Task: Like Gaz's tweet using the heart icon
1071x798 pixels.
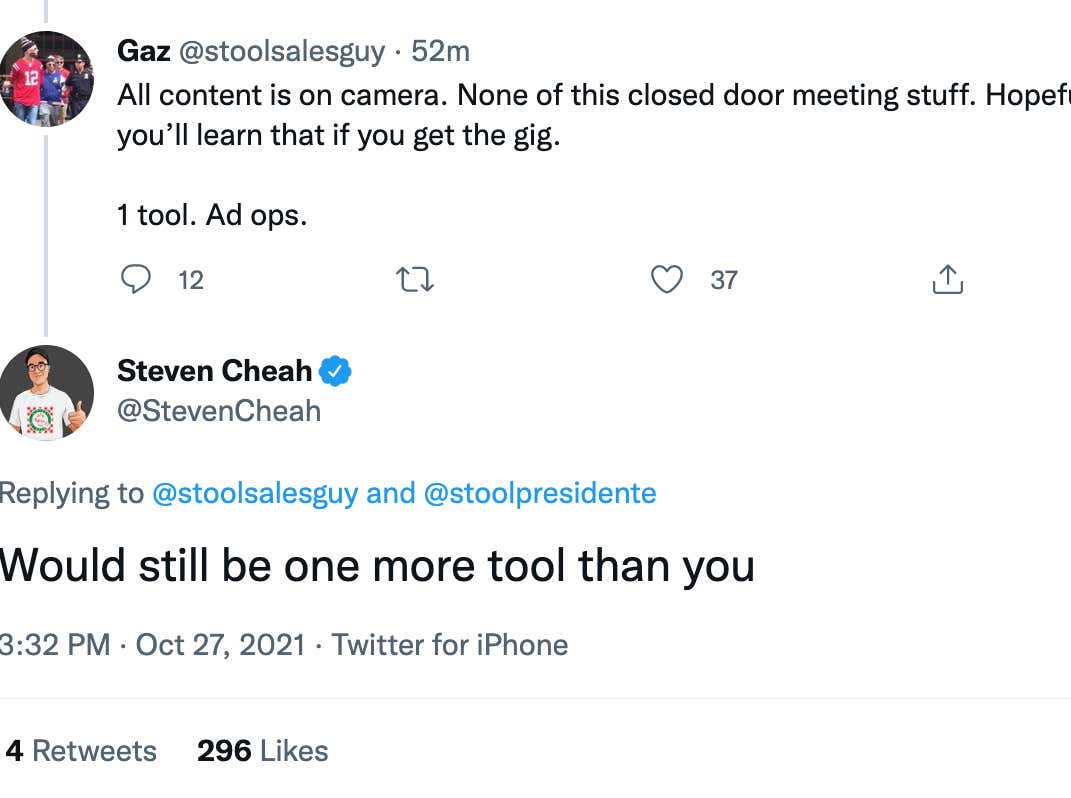Action: 667,280
